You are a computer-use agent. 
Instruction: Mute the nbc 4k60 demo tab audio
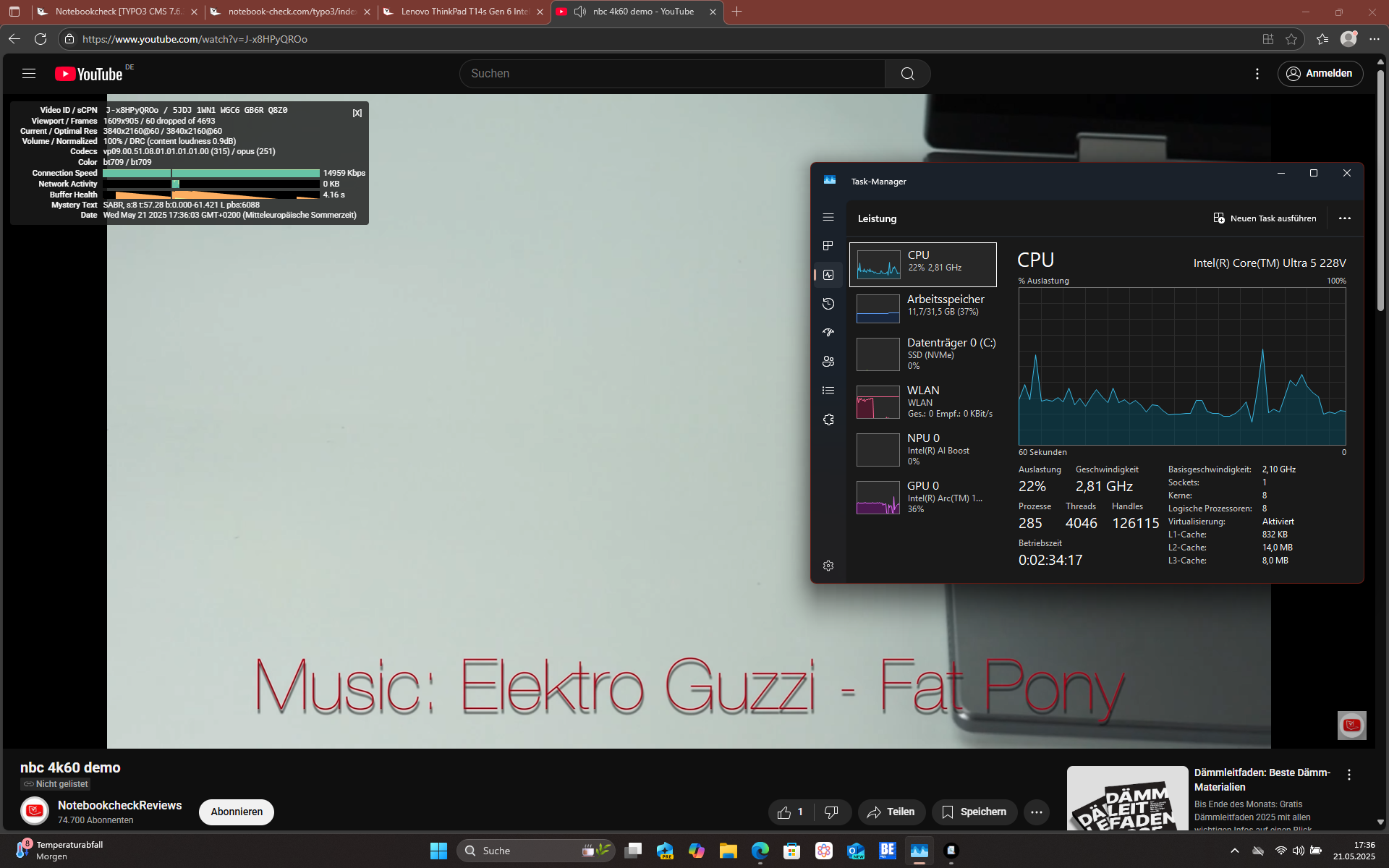[579, 12]
